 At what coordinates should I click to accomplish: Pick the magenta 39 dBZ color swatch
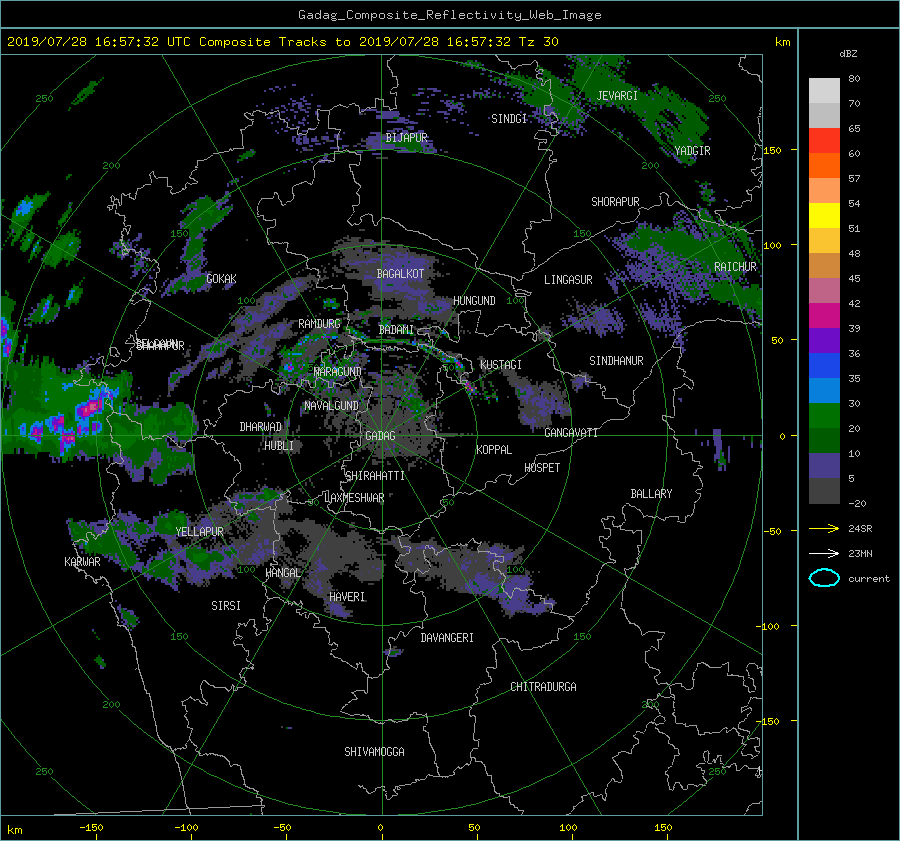coord(824,316)
